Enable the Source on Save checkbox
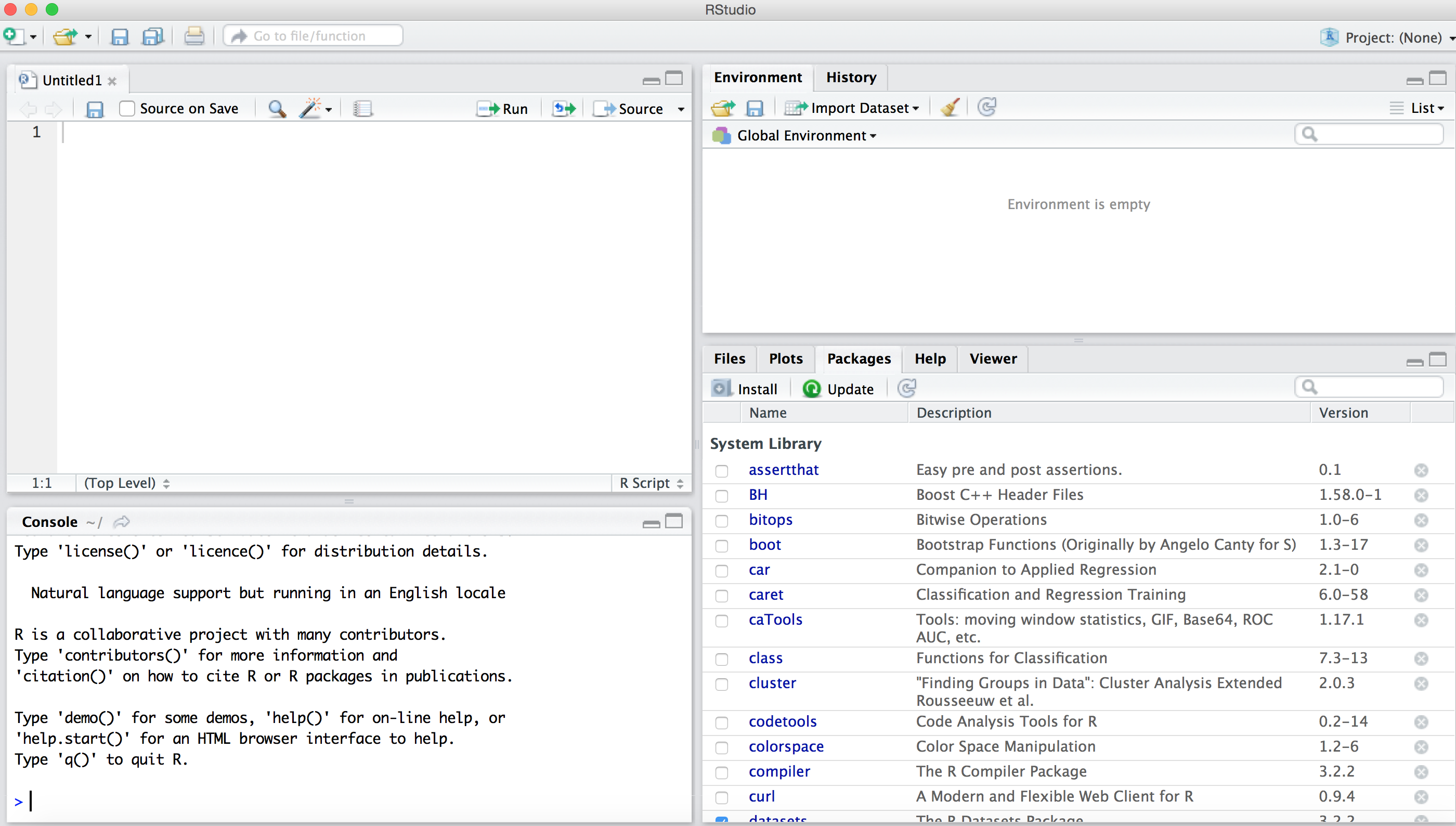The image size is (1456, 826). point(126,108)
